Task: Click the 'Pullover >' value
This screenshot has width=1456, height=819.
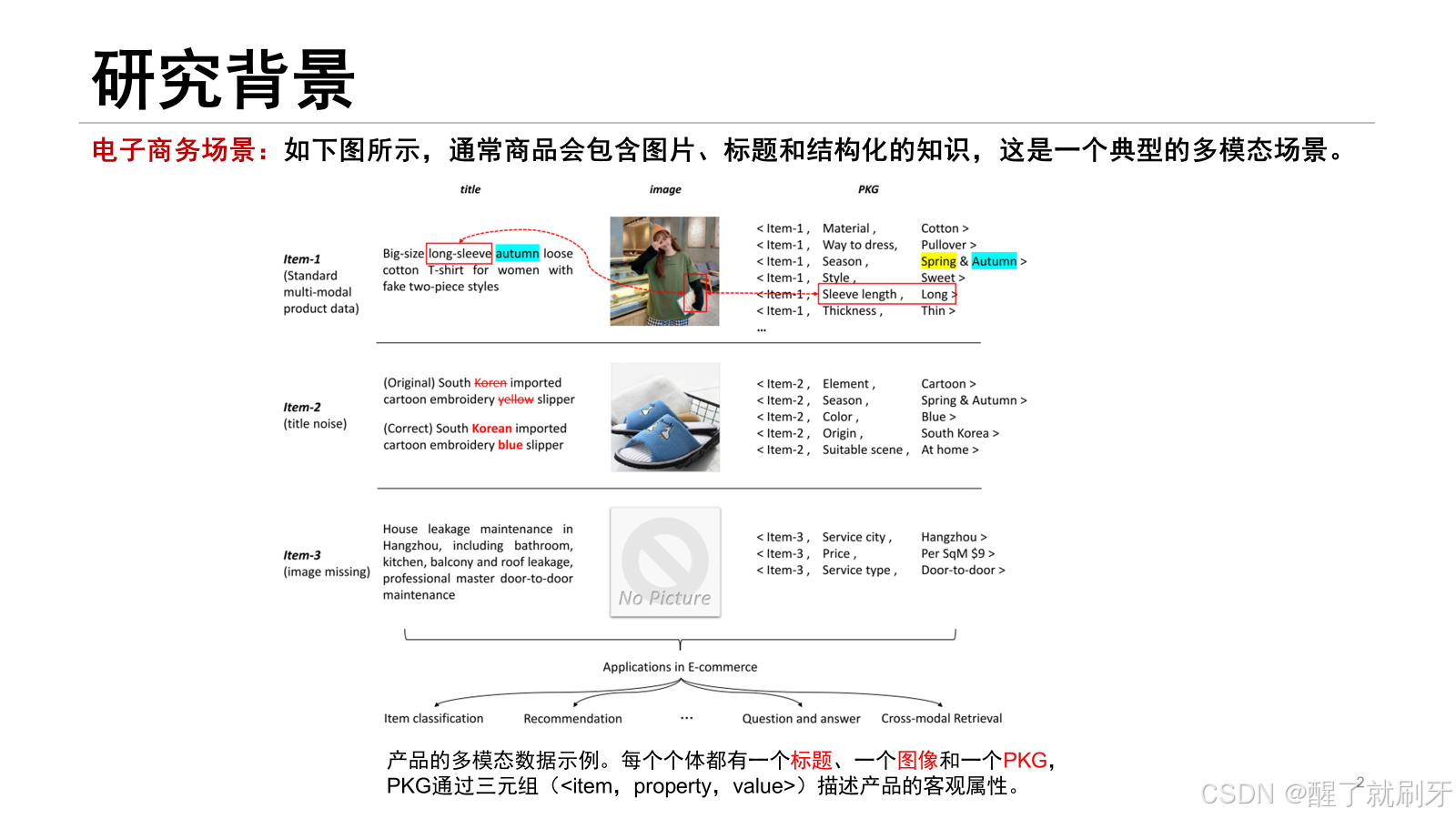Action: (x=948, y=245)
